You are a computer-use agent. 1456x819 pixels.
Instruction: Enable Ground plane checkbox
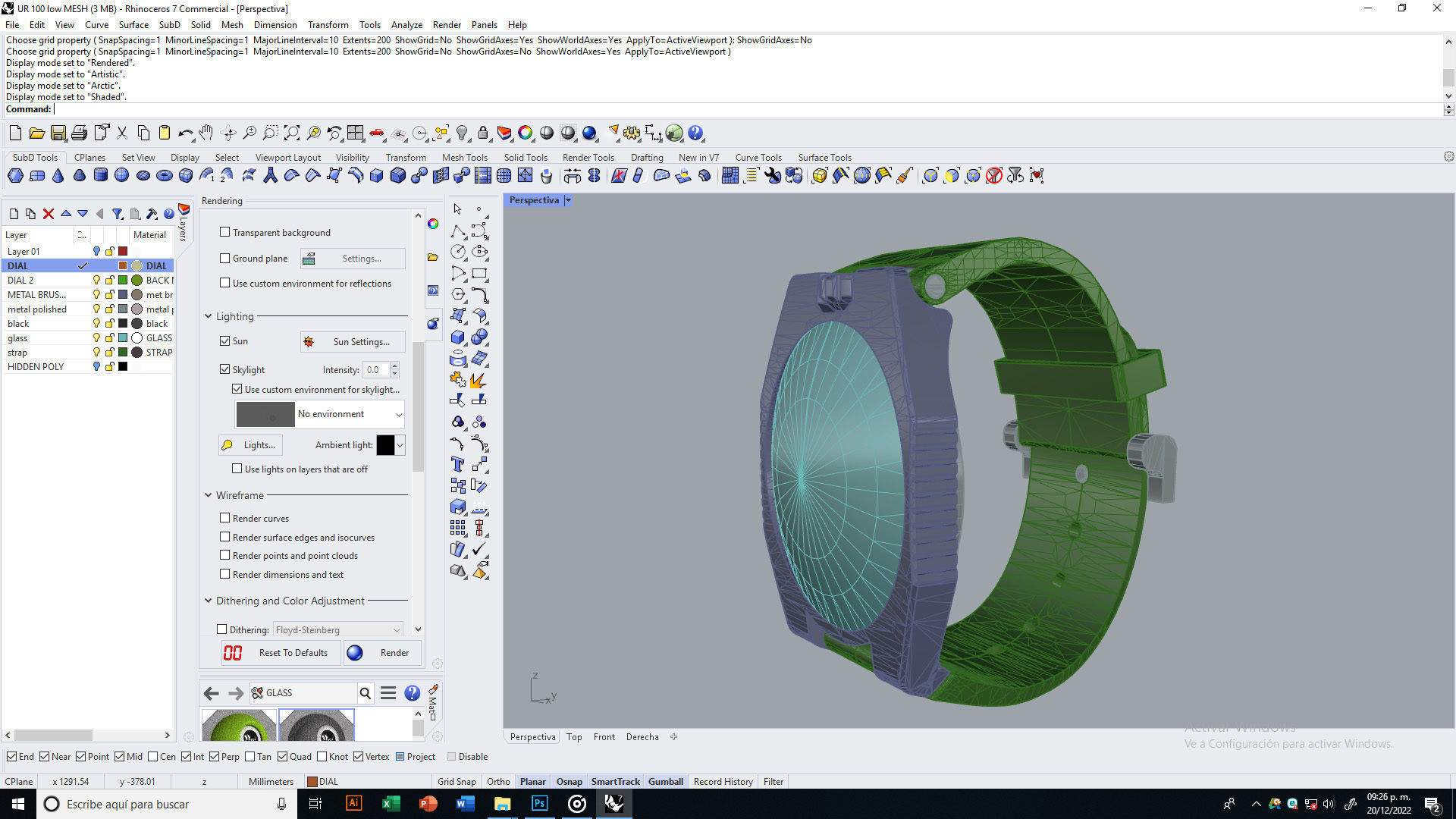point(224,258)
